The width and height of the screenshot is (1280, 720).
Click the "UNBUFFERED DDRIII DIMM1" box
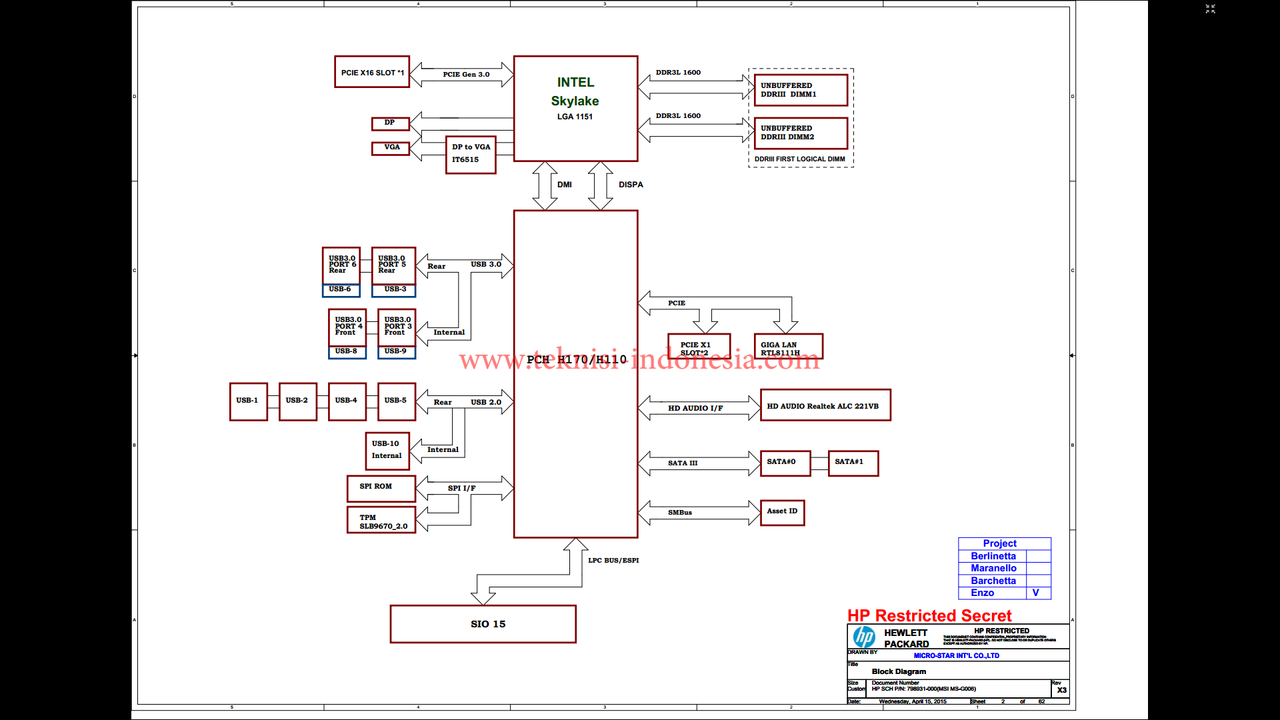[x=800, y=90]
